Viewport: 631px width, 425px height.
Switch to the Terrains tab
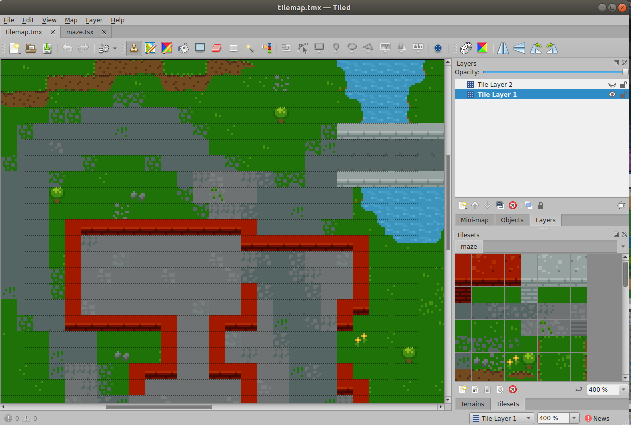(x=472, y=404)
